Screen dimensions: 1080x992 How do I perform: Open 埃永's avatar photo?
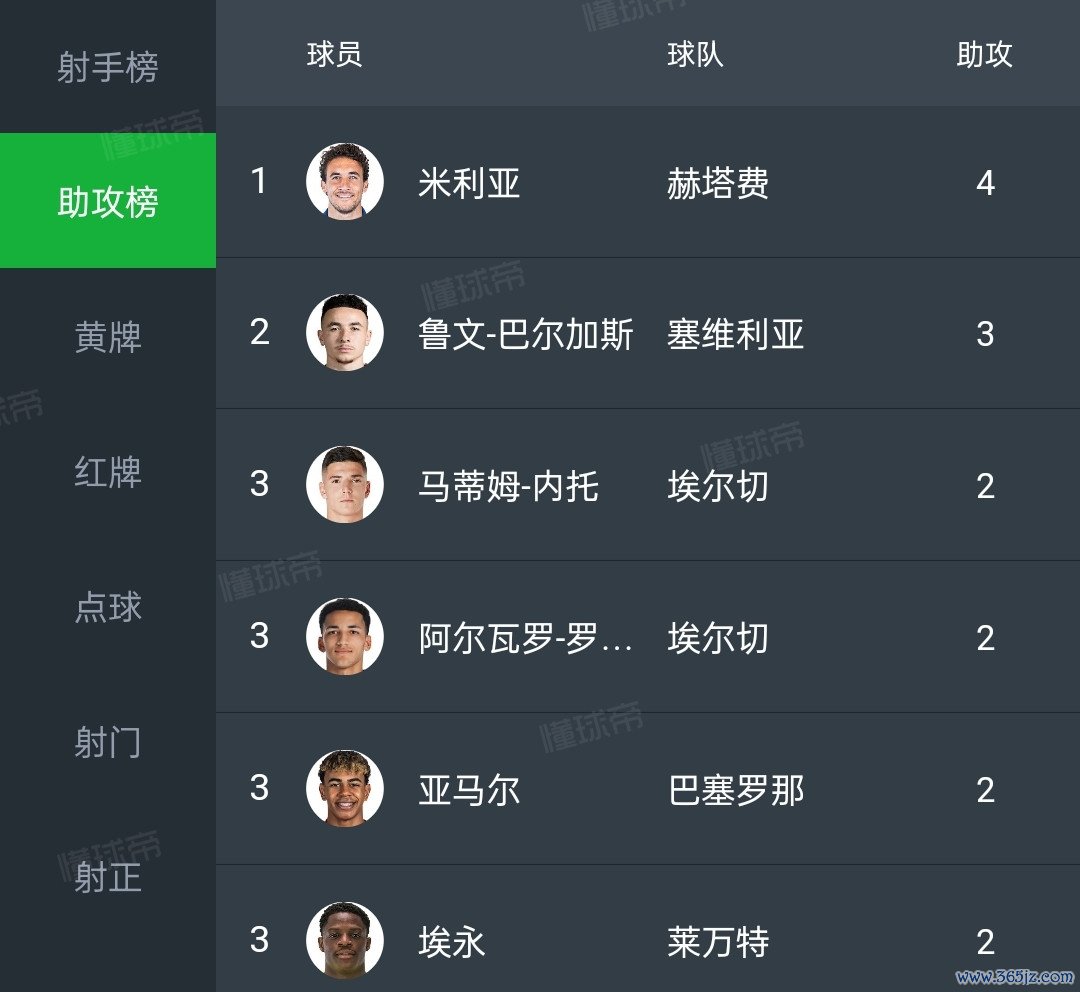click(x=345, y=940)
